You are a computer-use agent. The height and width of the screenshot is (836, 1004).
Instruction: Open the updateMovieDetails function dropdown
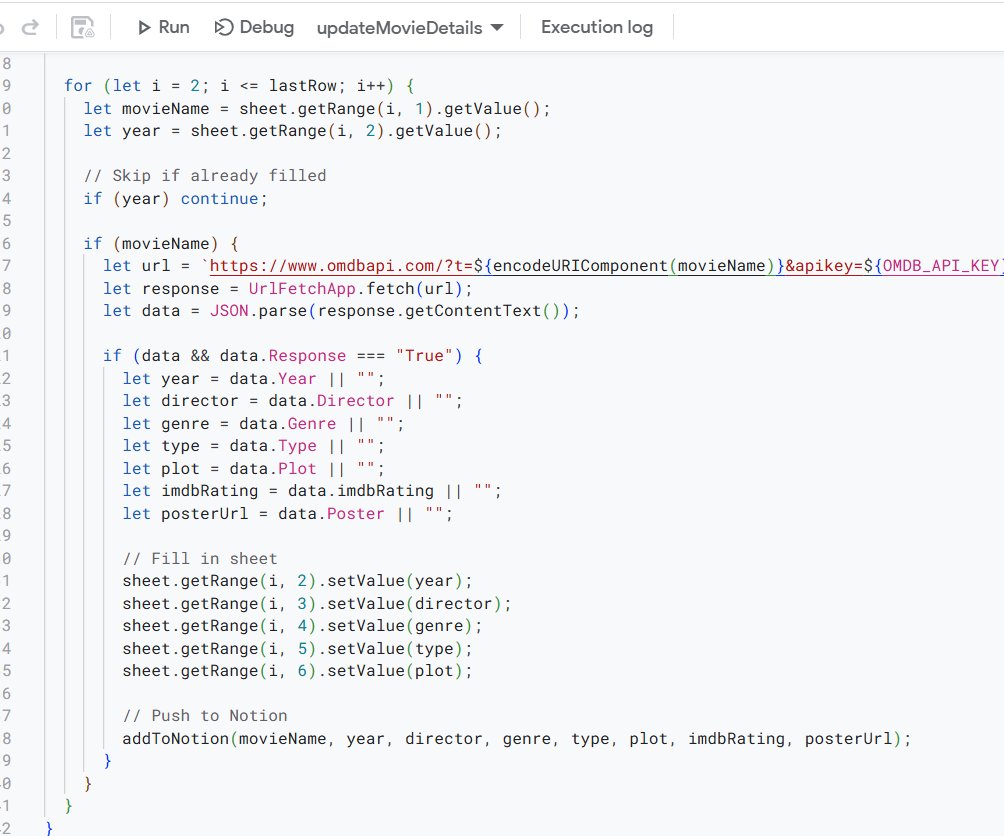point(410,28)
